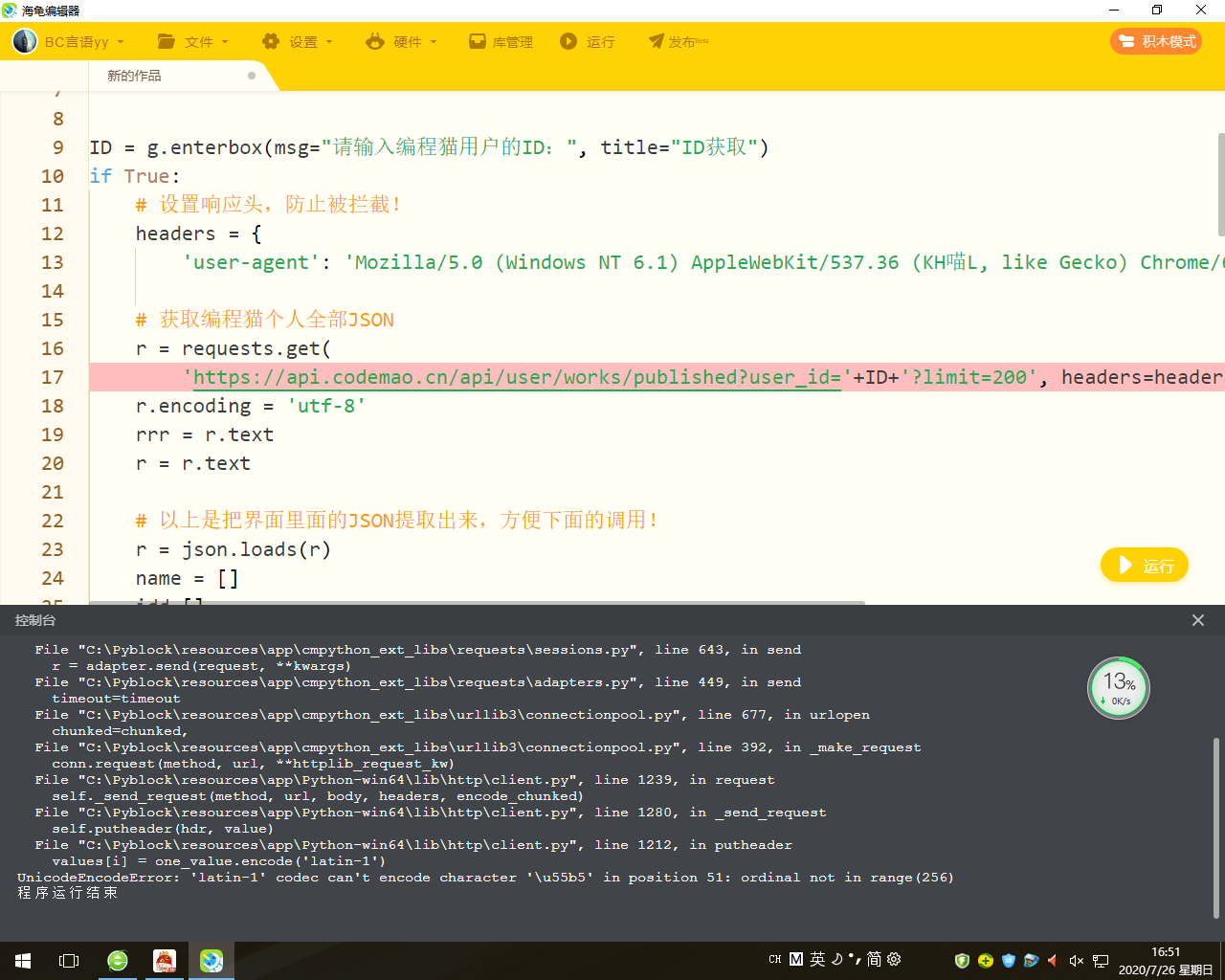Click the IME 简 simplified indicator
The width and height of the screenshot is (1225, 980).
[874, 959]
